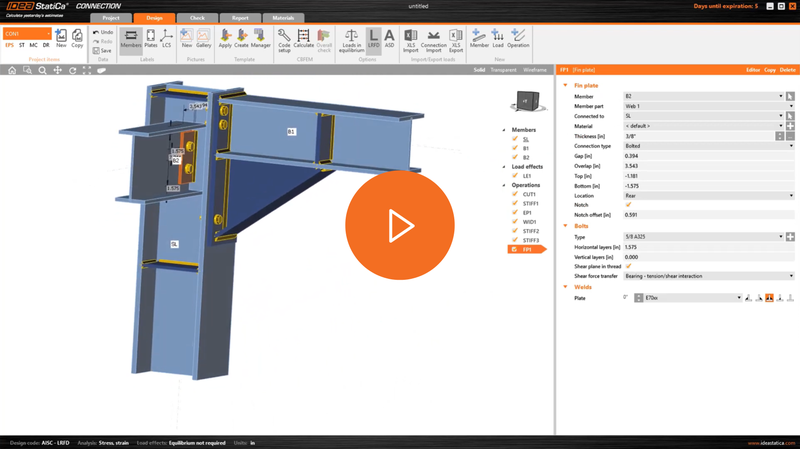Open the Materials tab
This screenshot has width=800, height=449.
coord(283,18)
